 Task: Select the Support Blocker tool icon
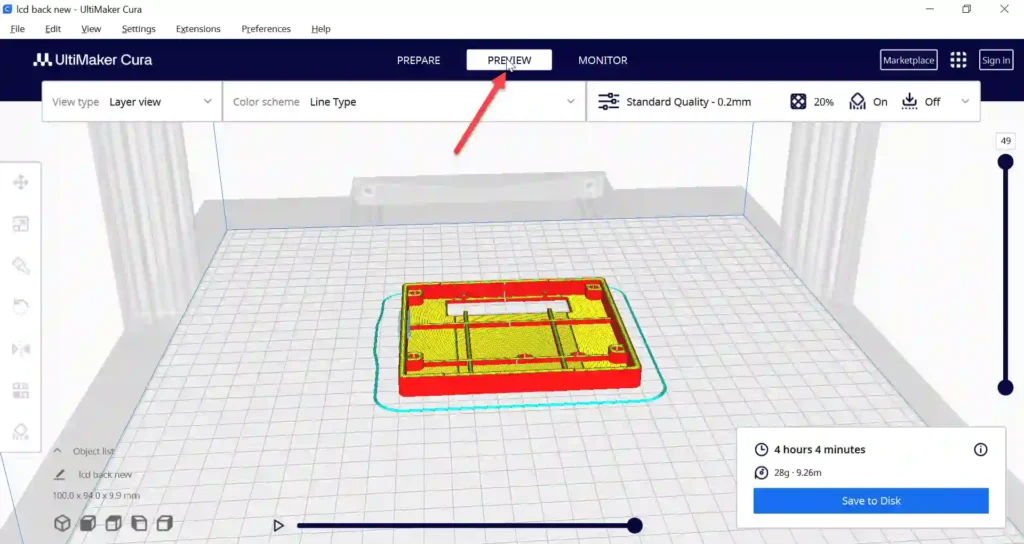pyautogui.click(x=20, y=432)
